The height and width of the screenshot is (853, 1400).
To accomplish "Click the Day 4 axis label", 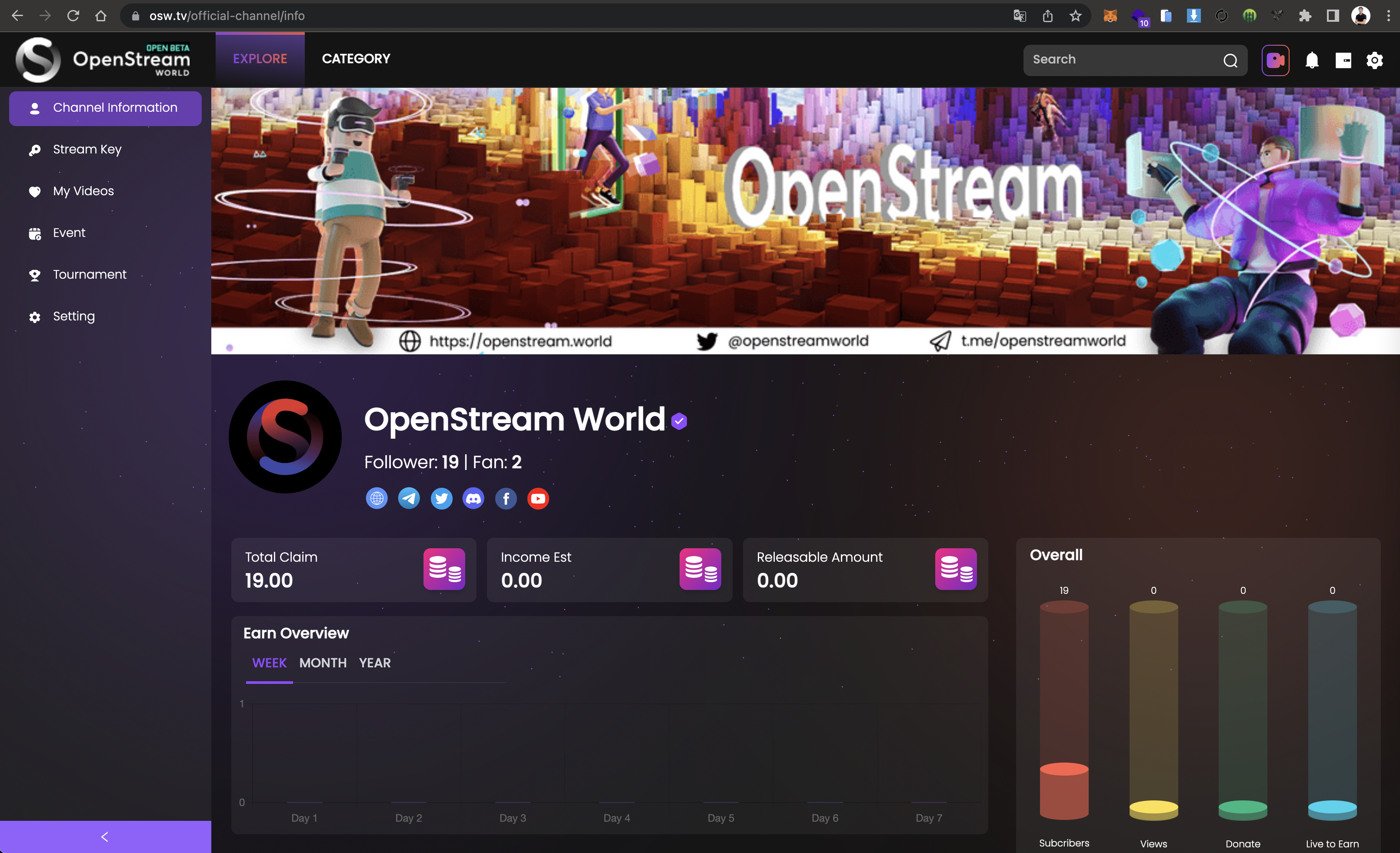I will (617, 818).
